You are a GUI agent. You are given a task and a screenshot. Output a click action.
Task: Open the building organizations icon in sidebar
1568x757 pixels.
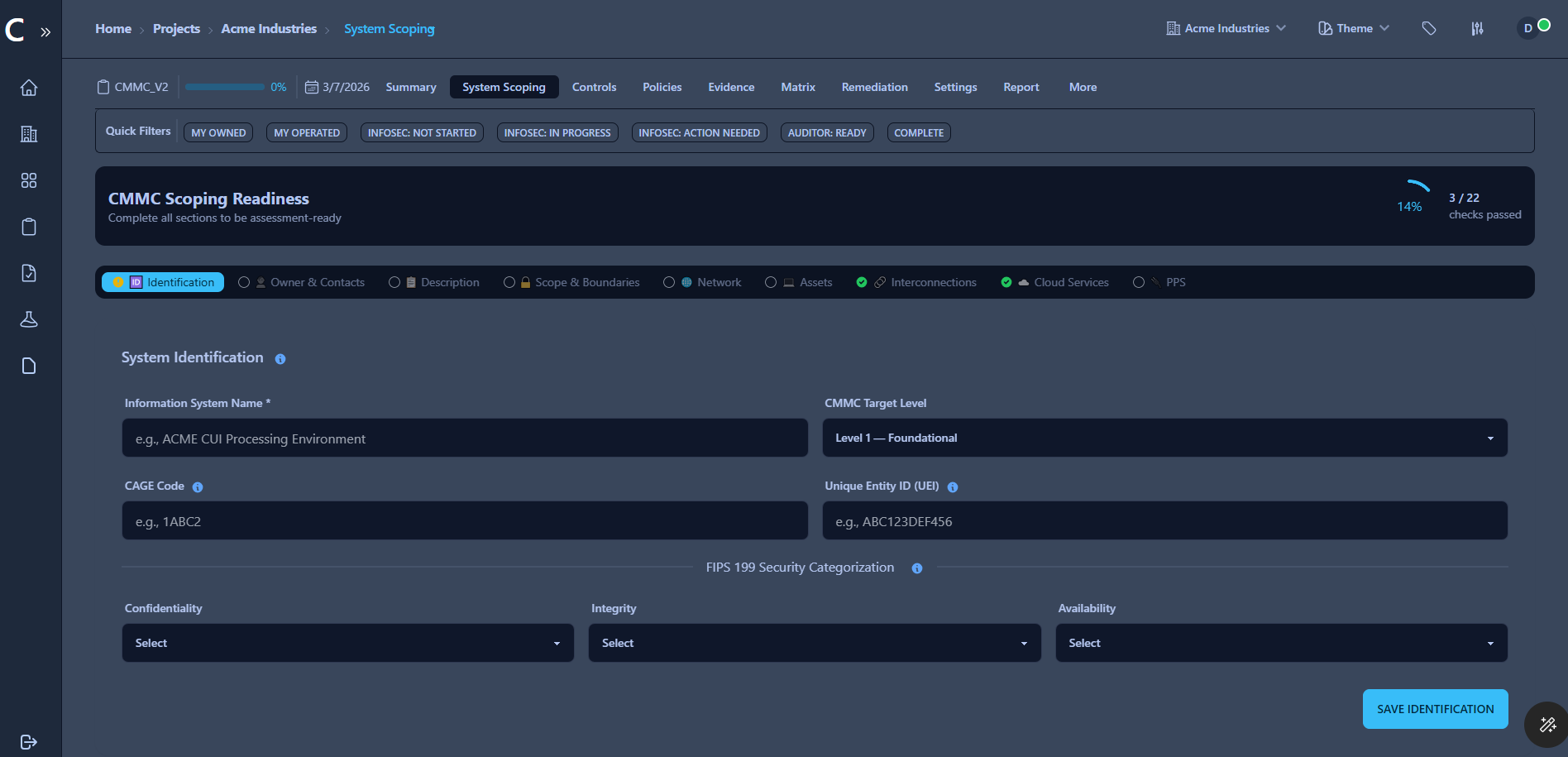click(x=29, y=134)
